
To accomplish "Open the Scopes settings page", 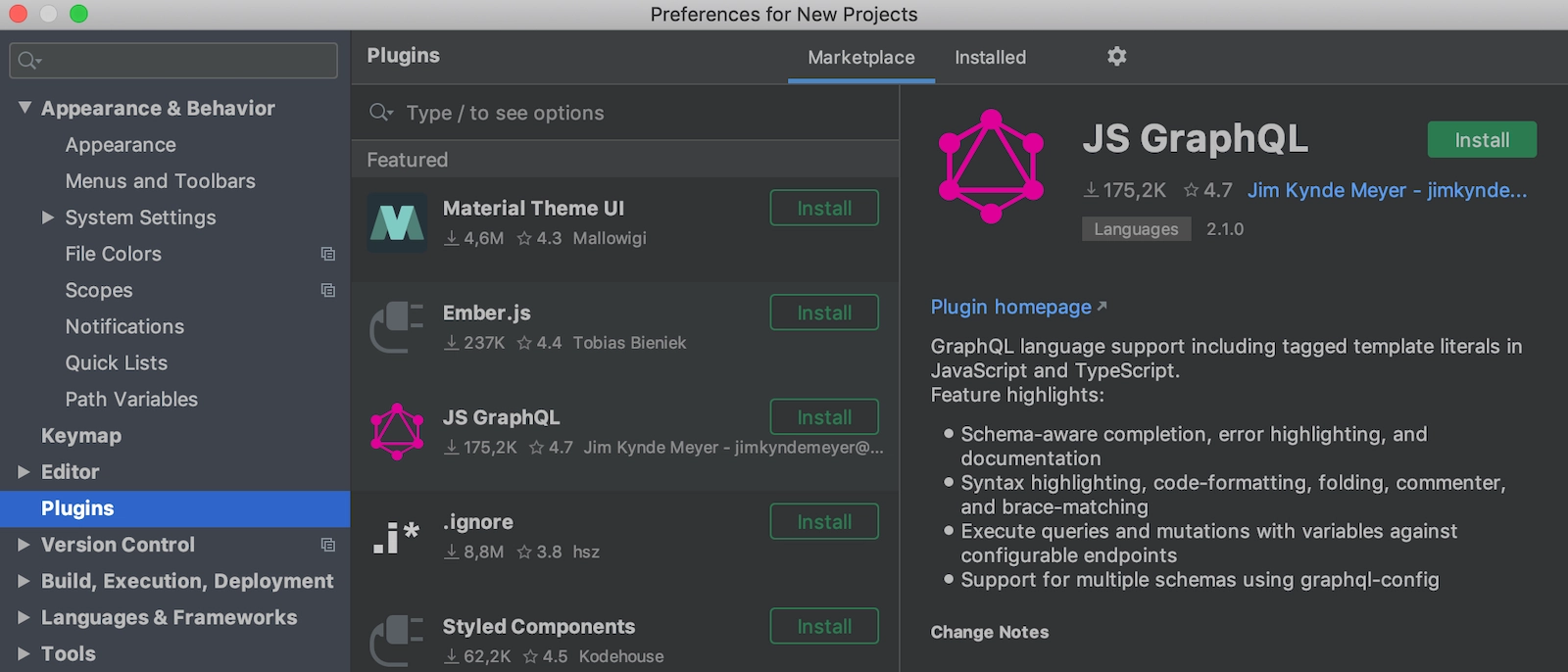I will click(99, 290).
